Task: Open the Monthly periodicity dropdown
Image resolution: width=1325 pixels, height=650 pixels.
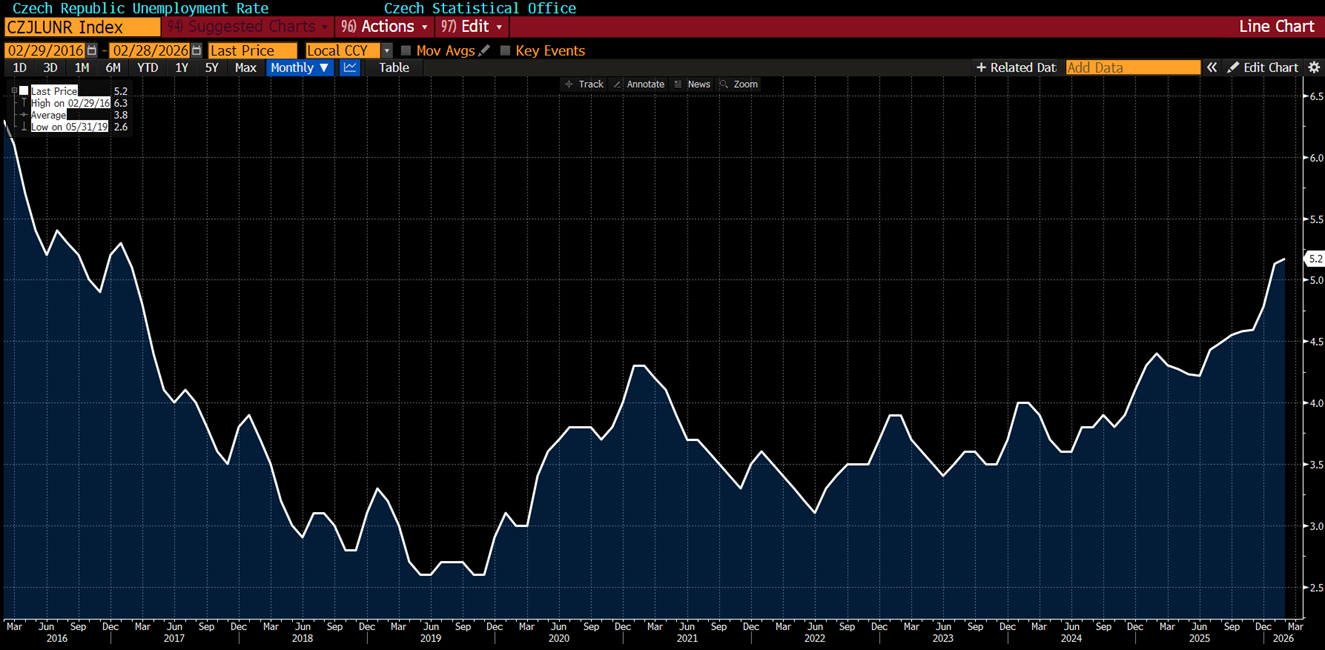Action: (300, 67)
